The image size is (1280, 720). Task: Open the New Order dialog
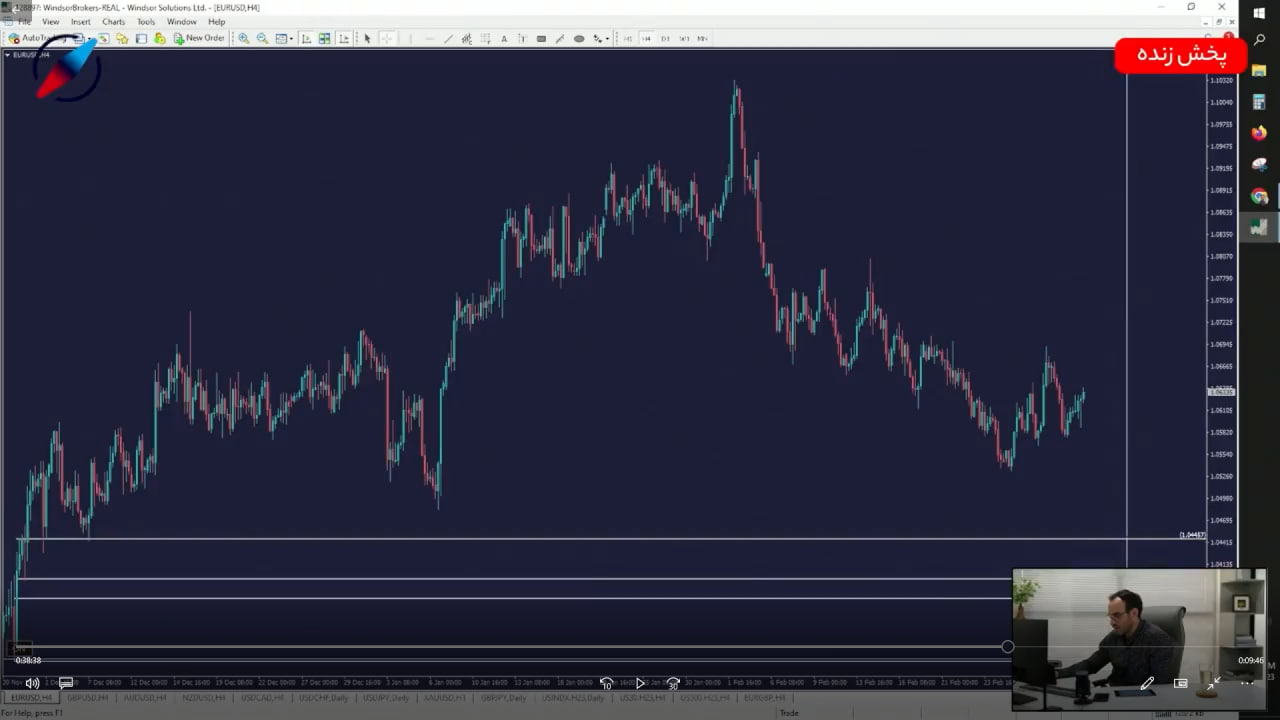coord(199,38)
